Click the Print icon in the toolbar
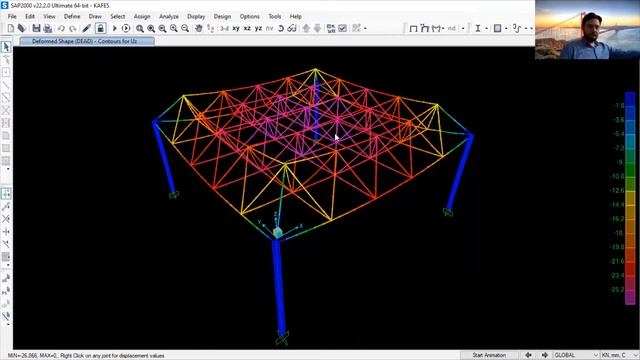The height and width of the screenshot is (360, 640). (48, 28)
